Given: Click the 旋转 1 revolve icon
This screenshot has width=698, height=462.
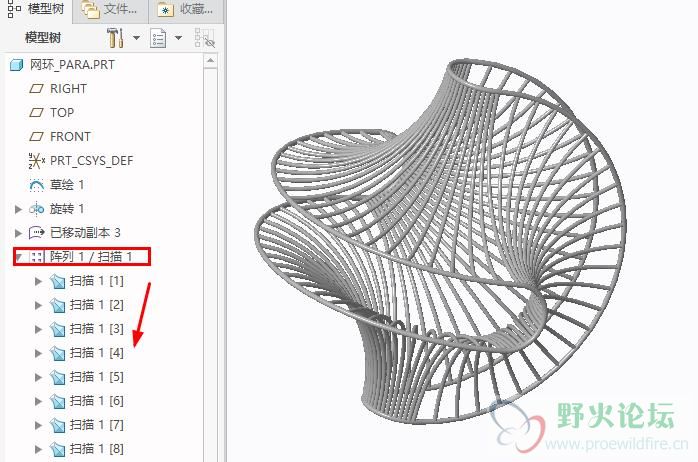Looking at the screenshot, I should pyautogui.click(x=37, y=208).
